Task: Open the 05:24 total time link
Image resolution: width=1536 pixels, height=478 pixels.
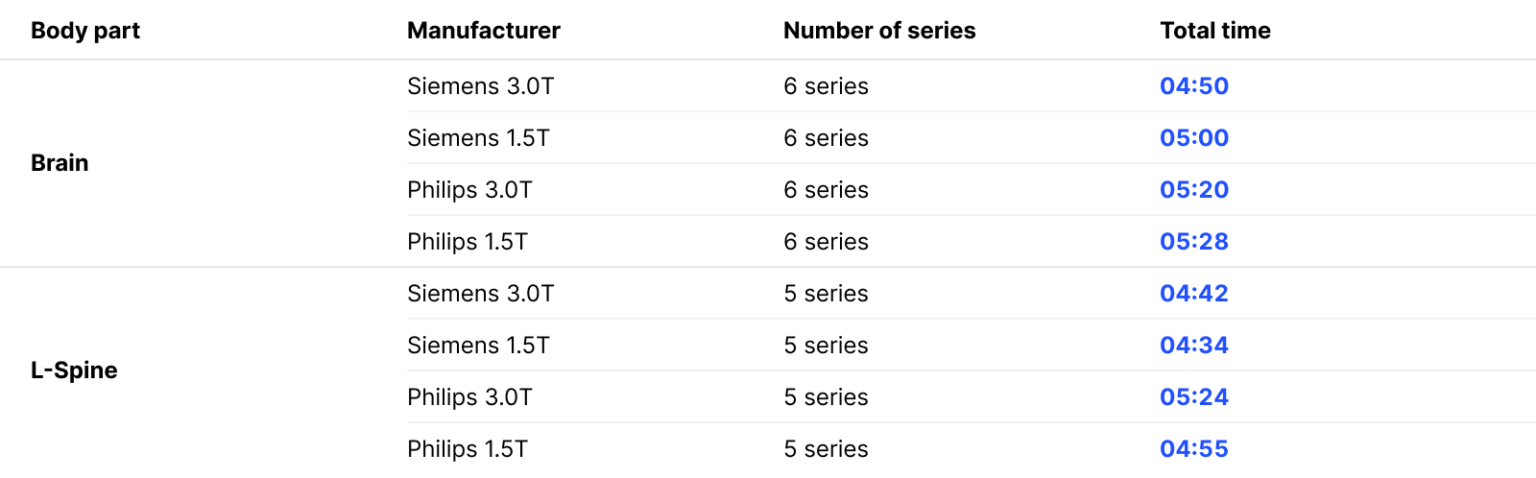Action: click(x=1194, y=398)
